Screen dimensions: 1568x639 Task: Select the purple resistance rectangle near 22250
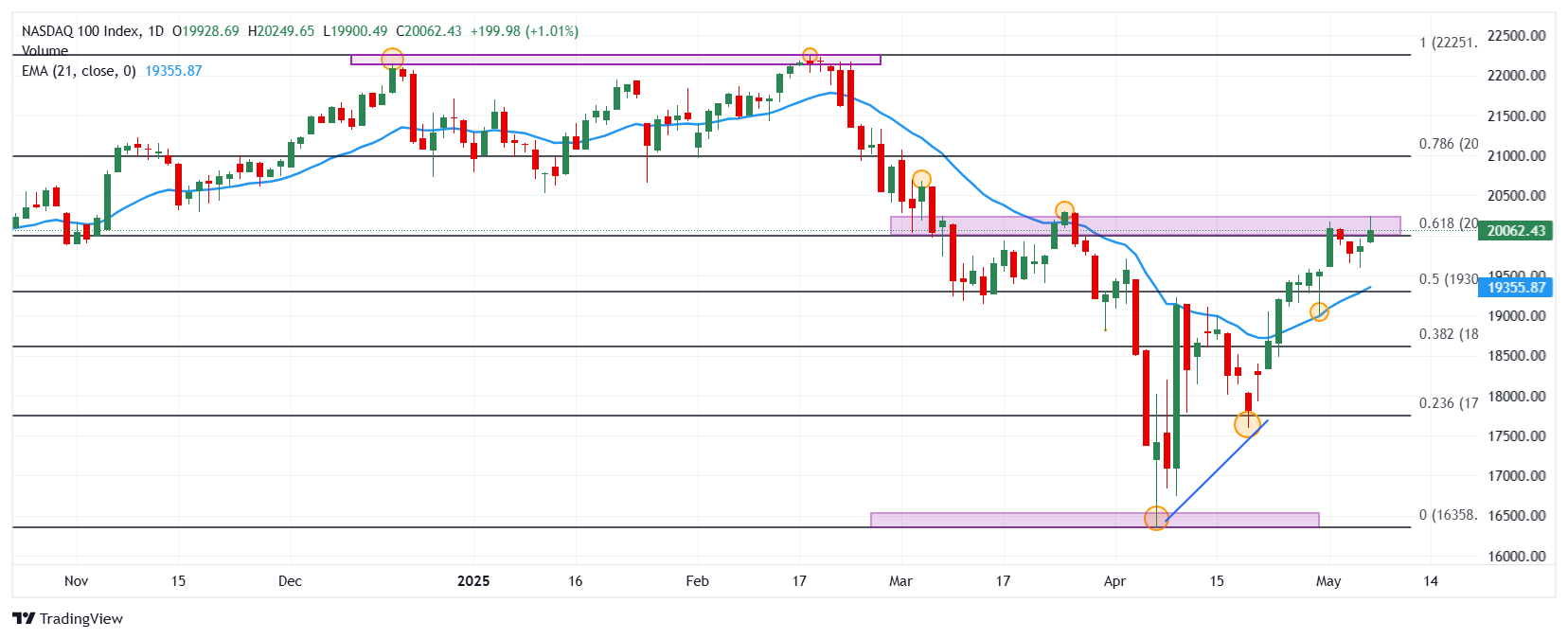click(615, 60)
